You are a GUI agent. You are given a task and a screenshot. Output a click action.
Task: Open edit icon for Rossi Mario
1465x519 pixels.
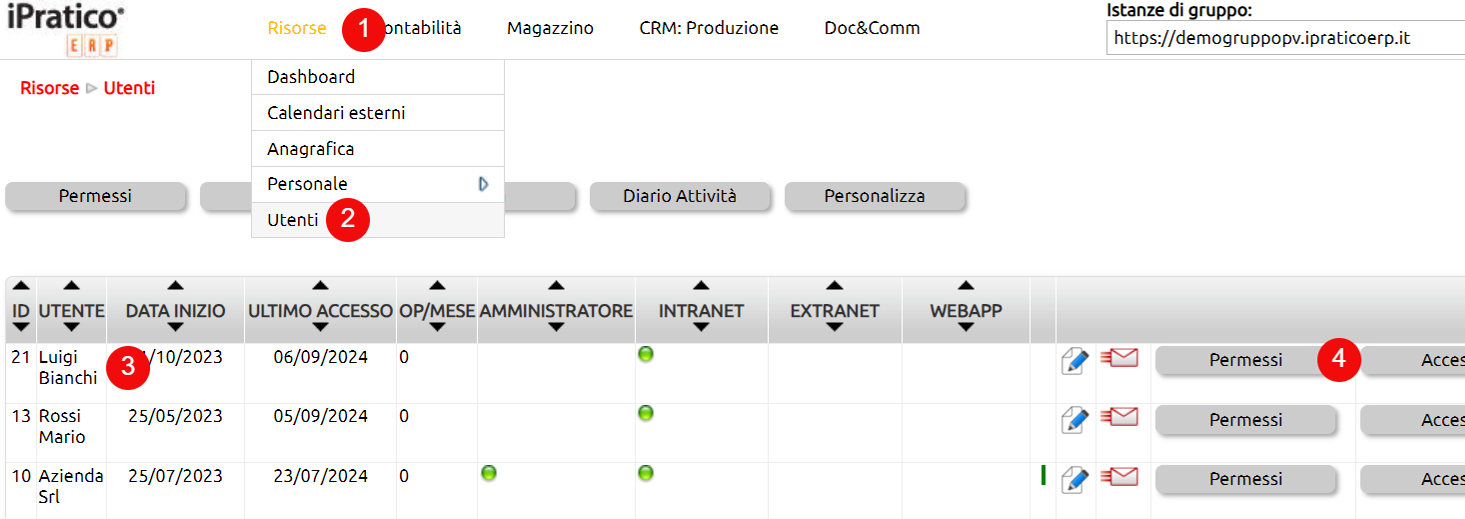[1074, 420]
